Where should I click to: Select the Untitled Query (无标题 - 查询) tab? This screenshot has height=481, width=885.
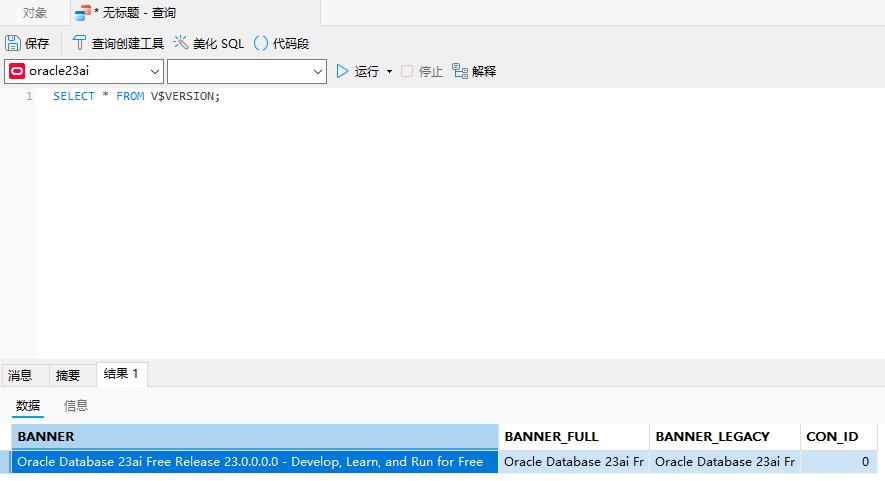click(195, 13)
